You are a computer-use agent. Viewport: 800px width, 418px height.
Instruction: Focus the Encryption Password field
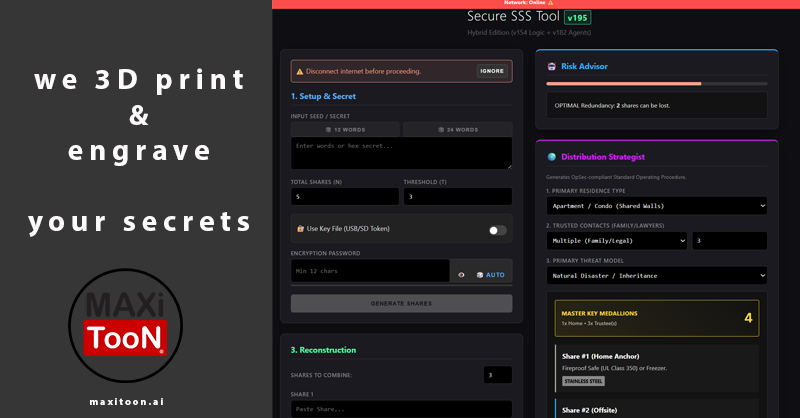370,271
